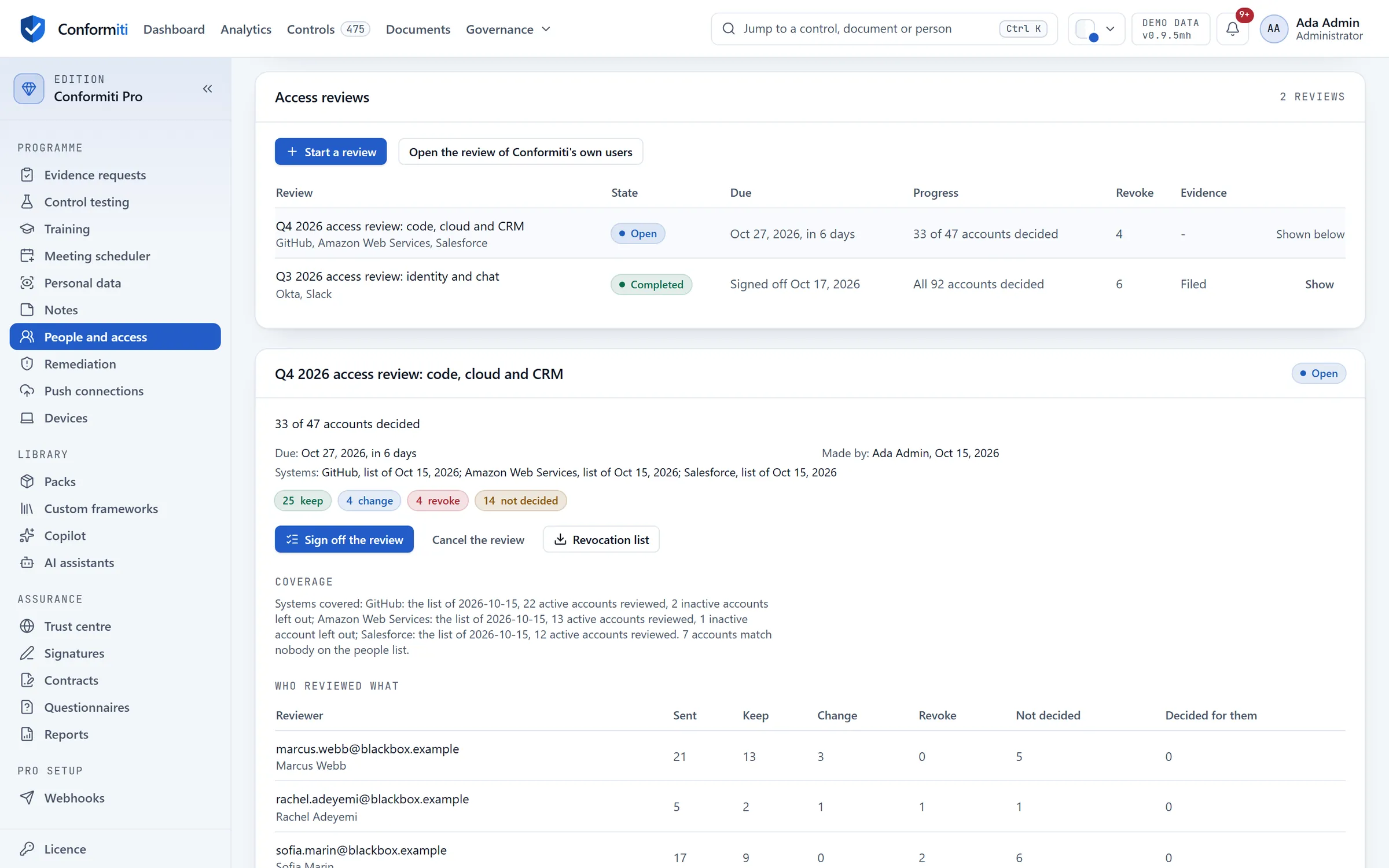1389x868 pixels.
Task: Click 'All 92 accounts decided' cell
Action: (x=978, y=284)
